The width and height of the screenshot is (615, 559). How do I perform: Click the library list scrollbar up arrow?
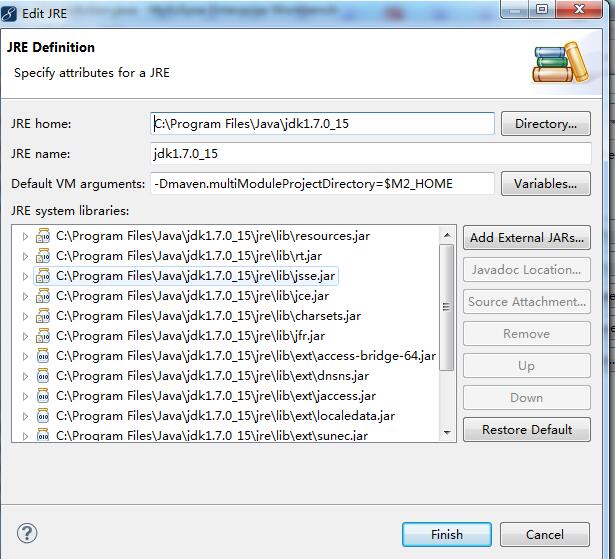point(447,235)
